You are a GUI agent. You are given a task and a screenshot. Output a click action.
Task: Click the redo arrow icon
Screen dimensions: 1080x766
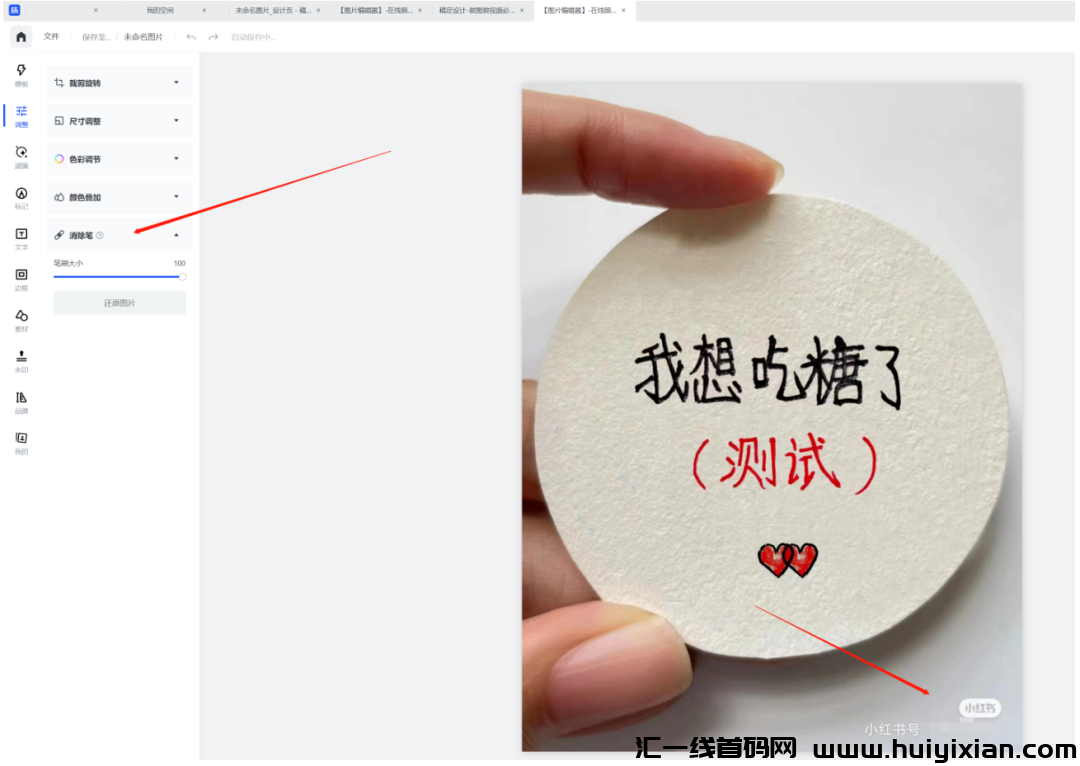[213, 37]
